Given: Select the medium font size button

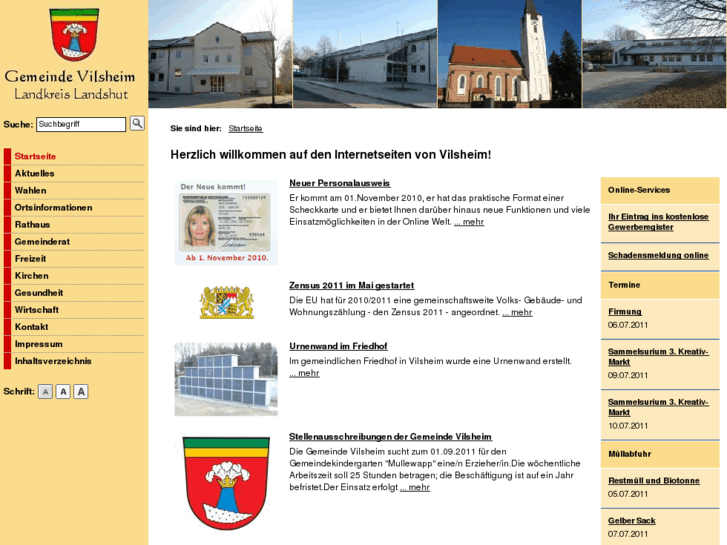Looking at the screenshot, I should click(63, 392).
